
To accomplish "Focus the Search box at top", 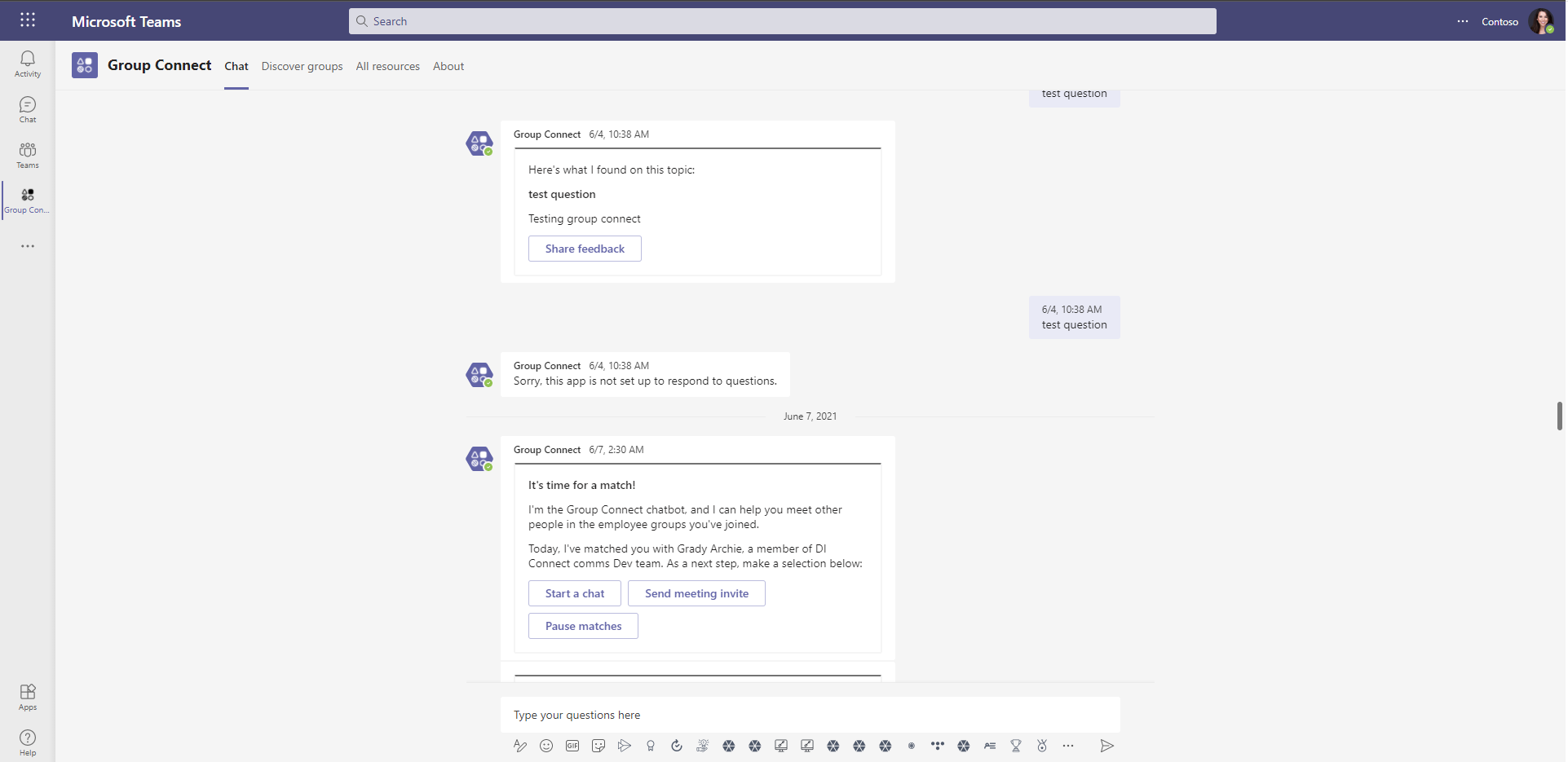I will 783,21.
